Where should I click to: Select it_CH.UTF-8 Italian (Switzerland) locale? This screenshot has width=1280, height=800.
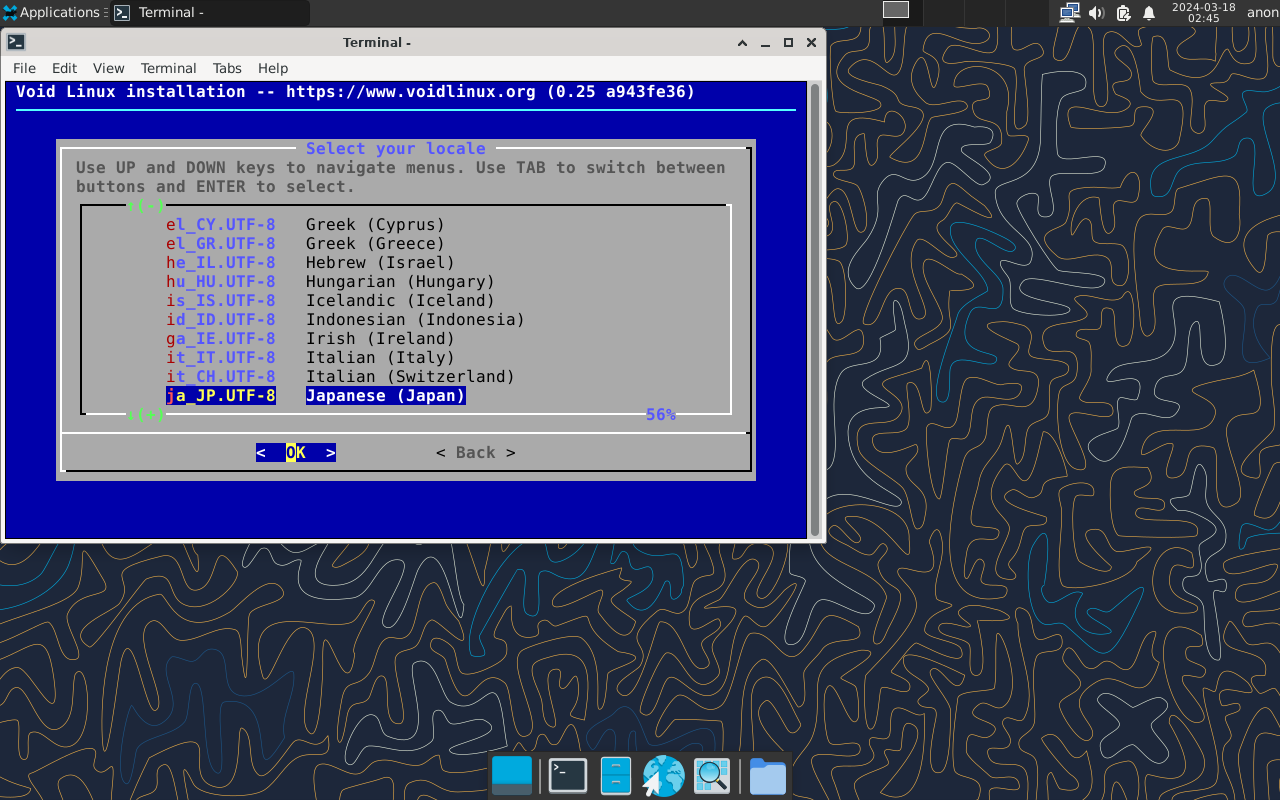tap(341, 377)
